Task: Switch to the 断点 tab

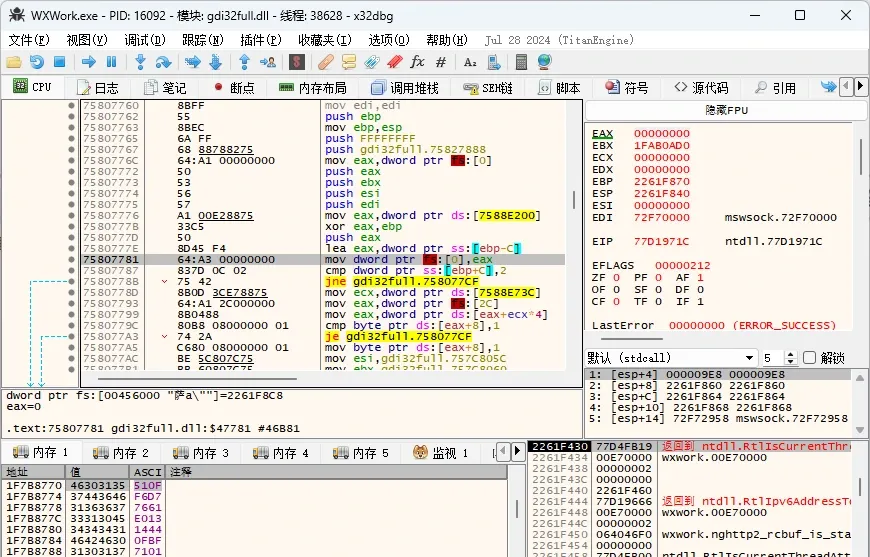Action: [234, 88]
